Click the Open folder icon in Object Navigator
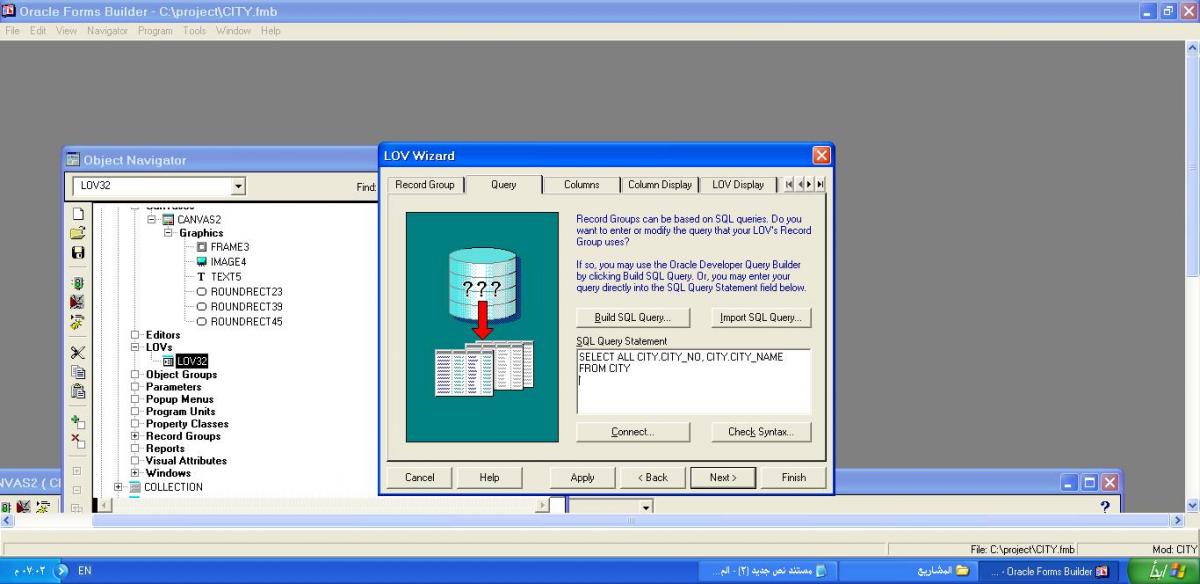The image size is (1200, 584). (77, 233)
